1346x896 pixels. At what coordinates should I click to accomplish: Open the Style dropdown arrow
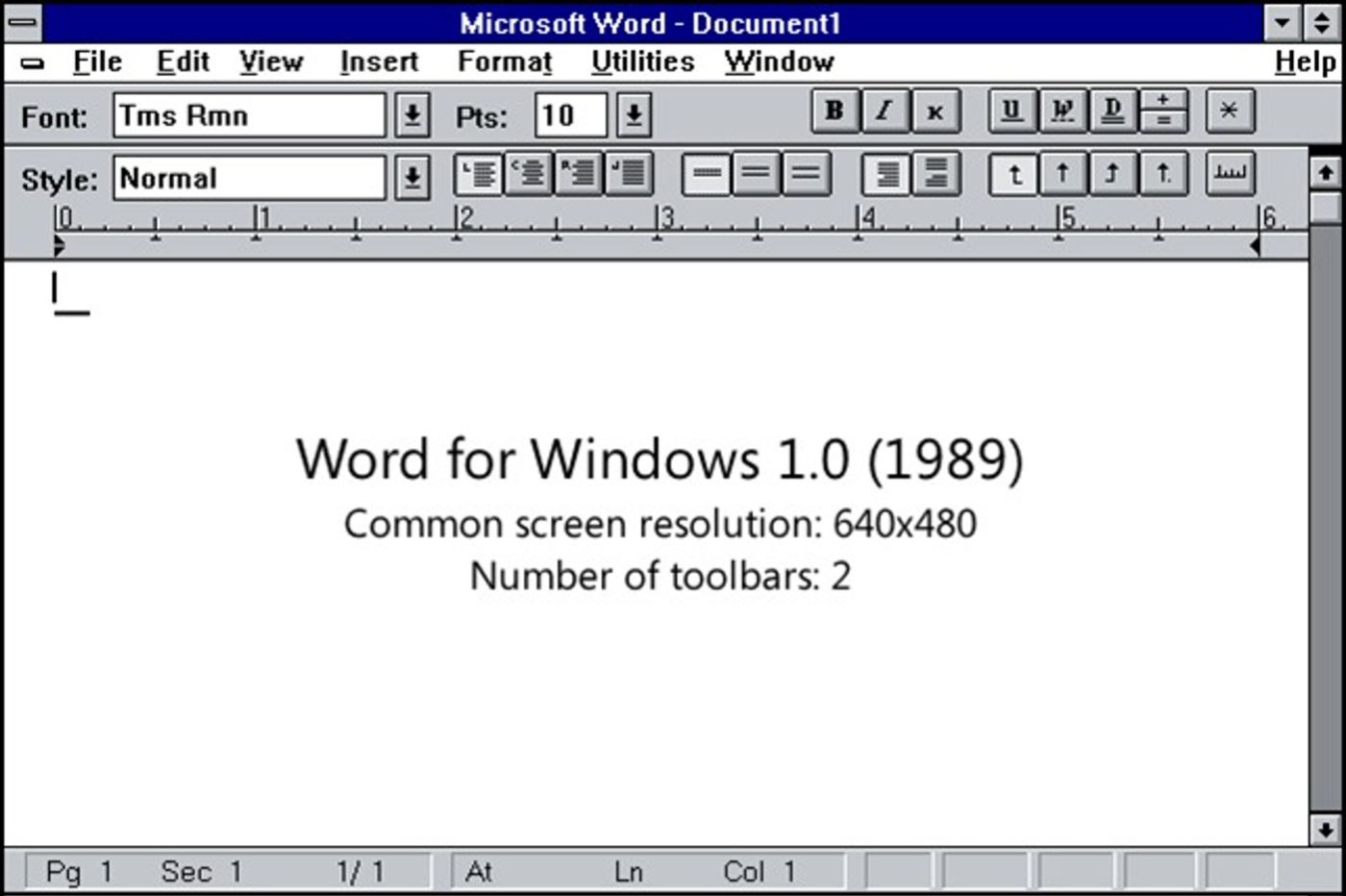pos(411,178)
